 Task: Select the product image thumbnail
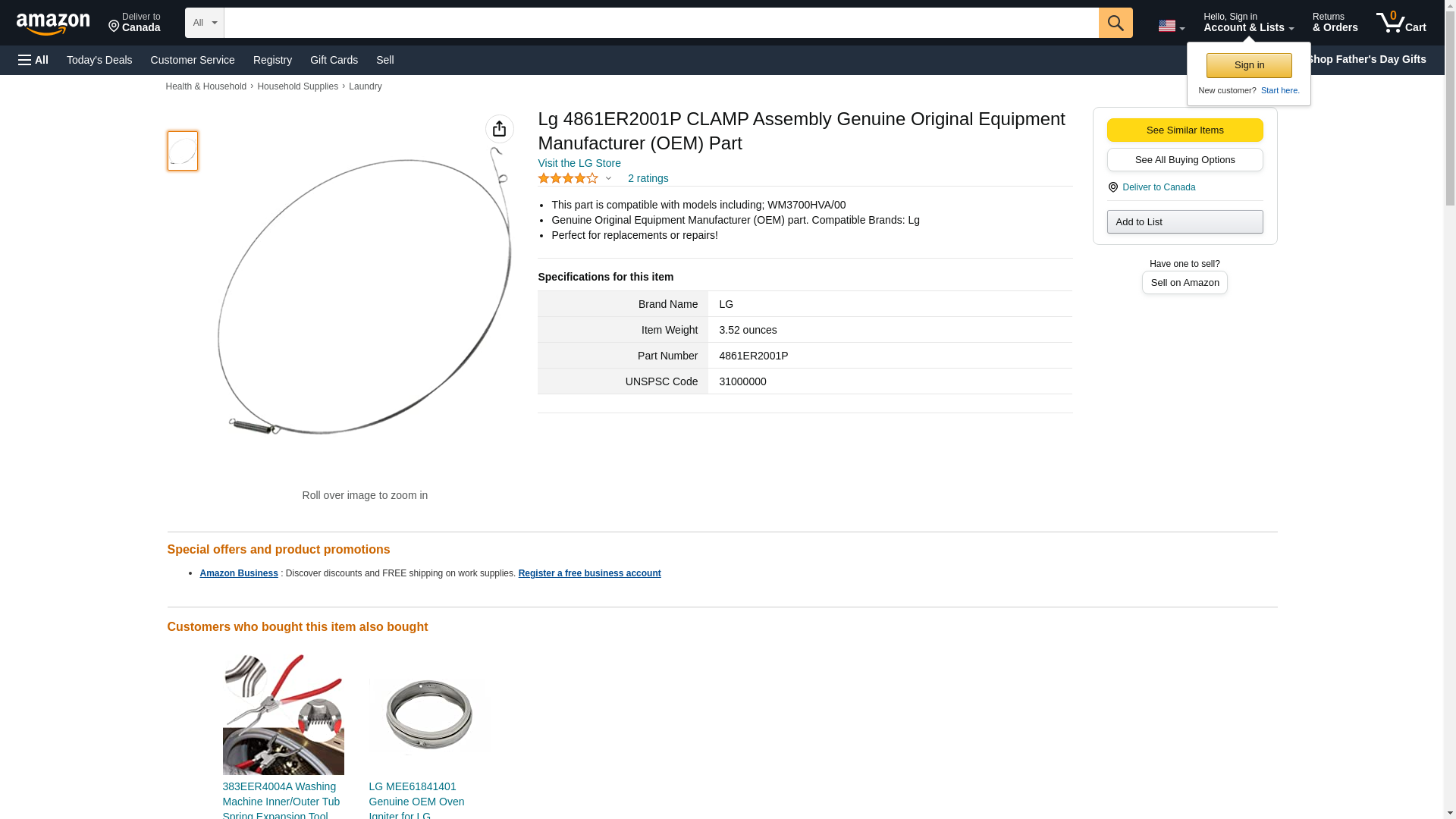(x=182, y=150)
